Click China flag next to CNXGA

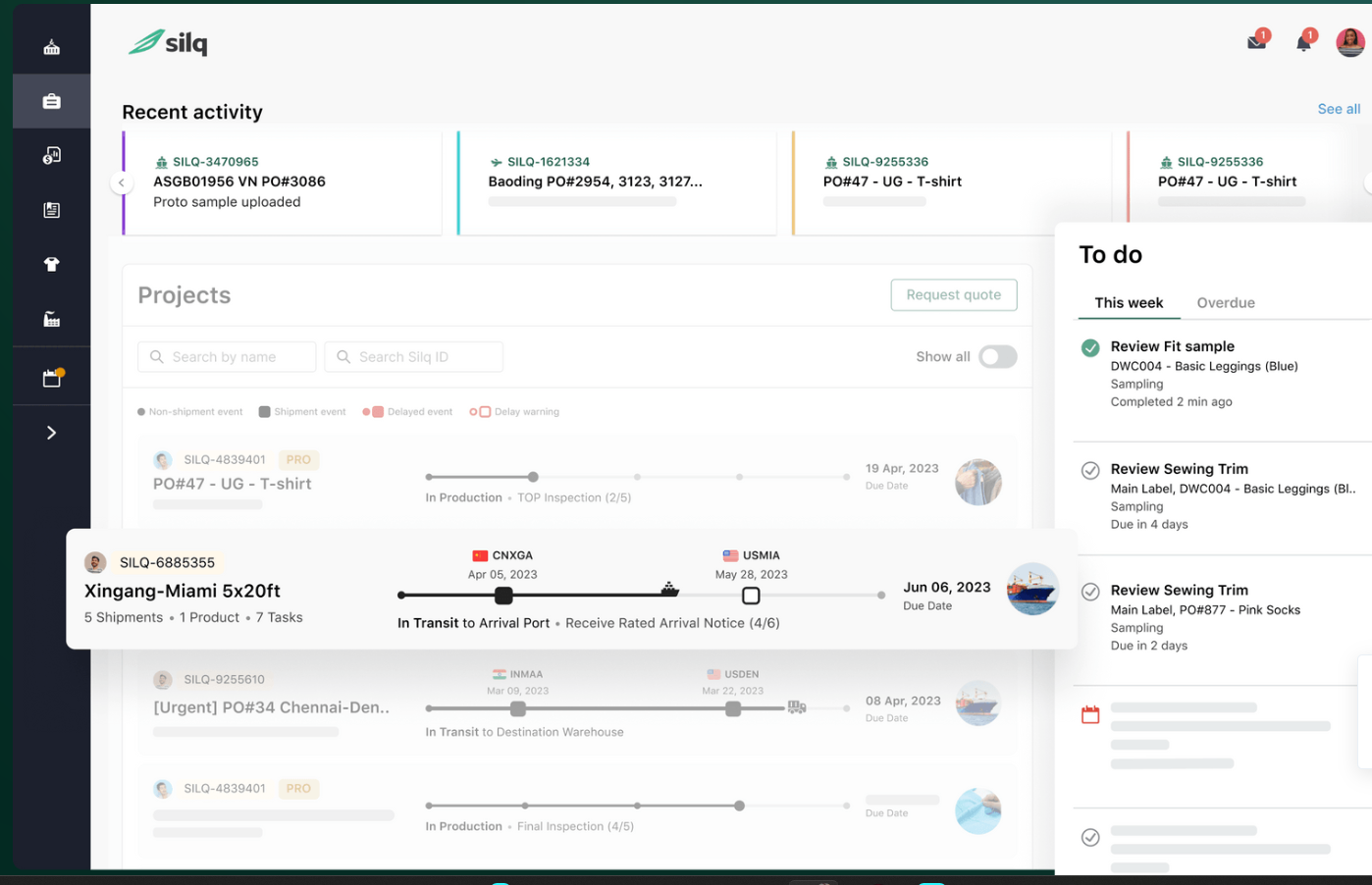[480, 555]
